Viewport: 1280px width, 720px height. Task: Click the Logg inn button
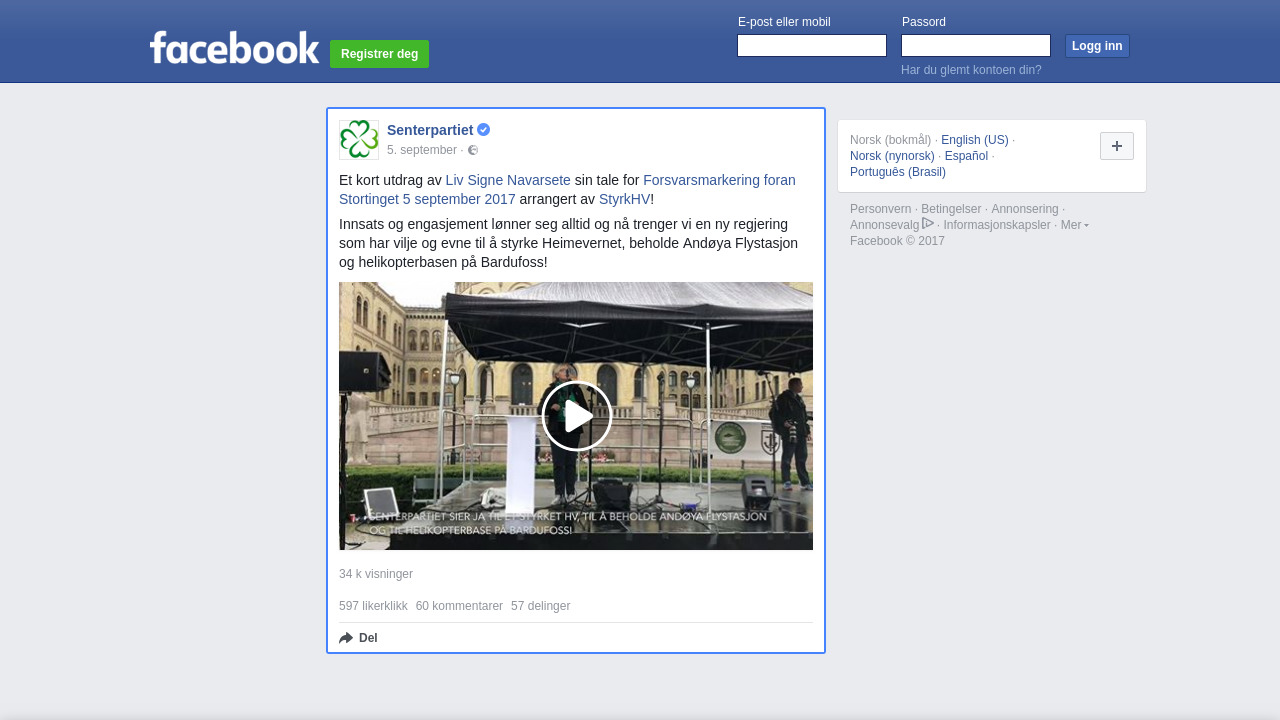[1097, 46]
